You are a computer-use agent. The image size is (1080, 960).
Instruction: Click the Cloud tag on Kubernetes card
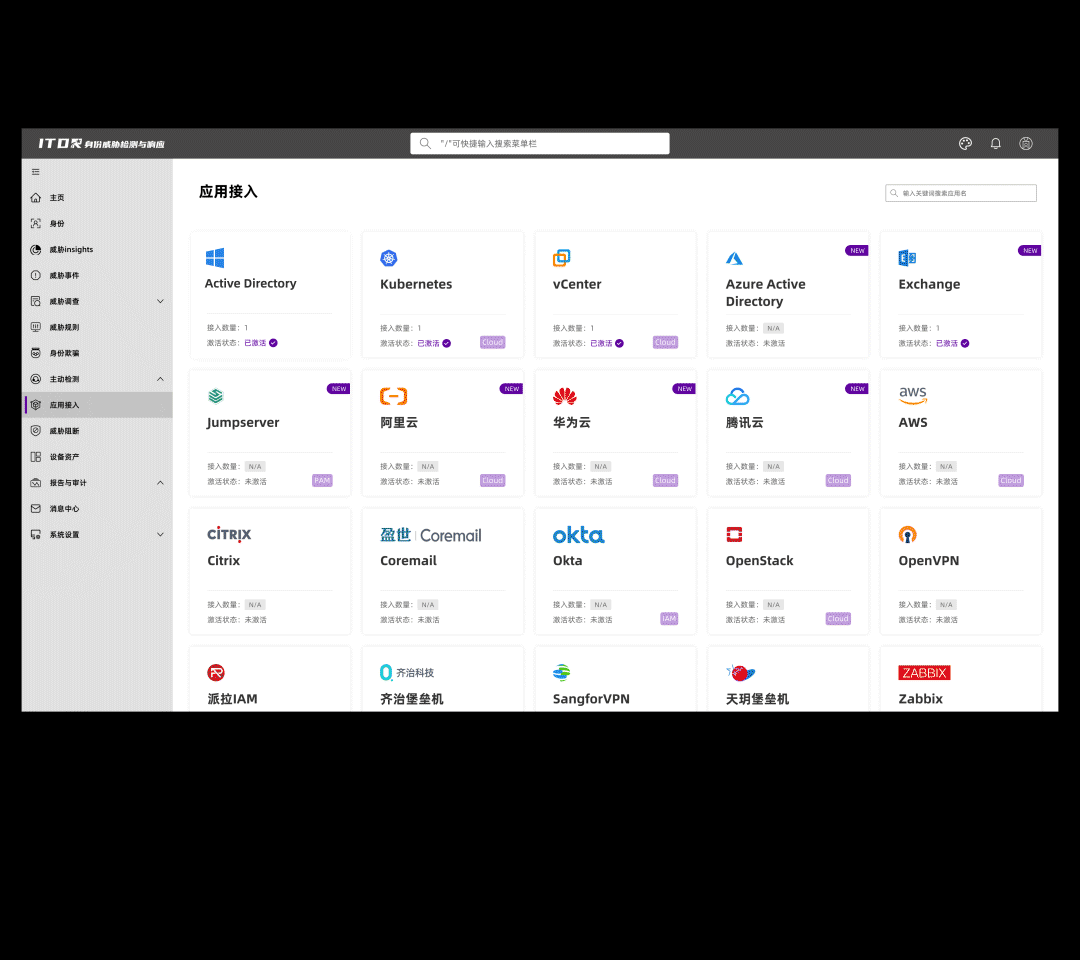point(492,342)
